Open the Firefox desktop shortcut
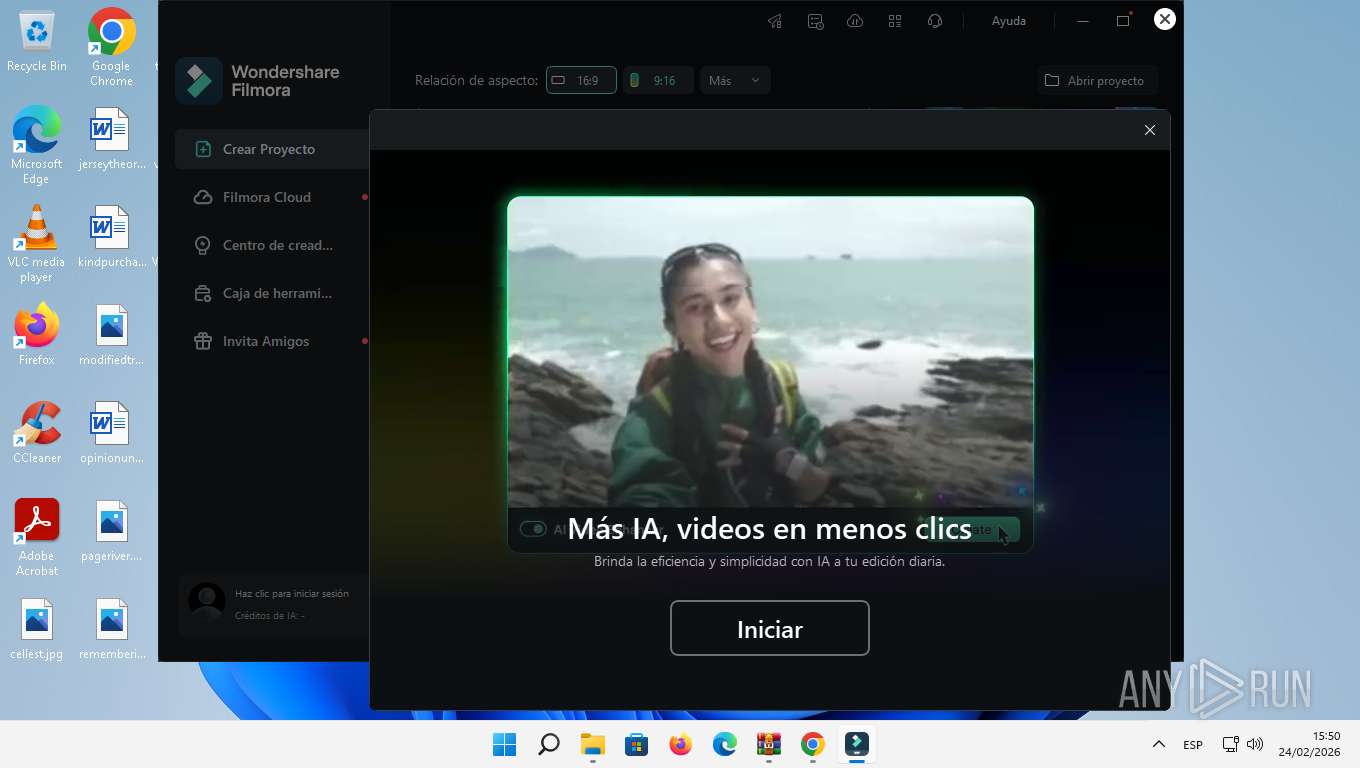The width and height of the screenshot is (1360, 768). [37, 334]
